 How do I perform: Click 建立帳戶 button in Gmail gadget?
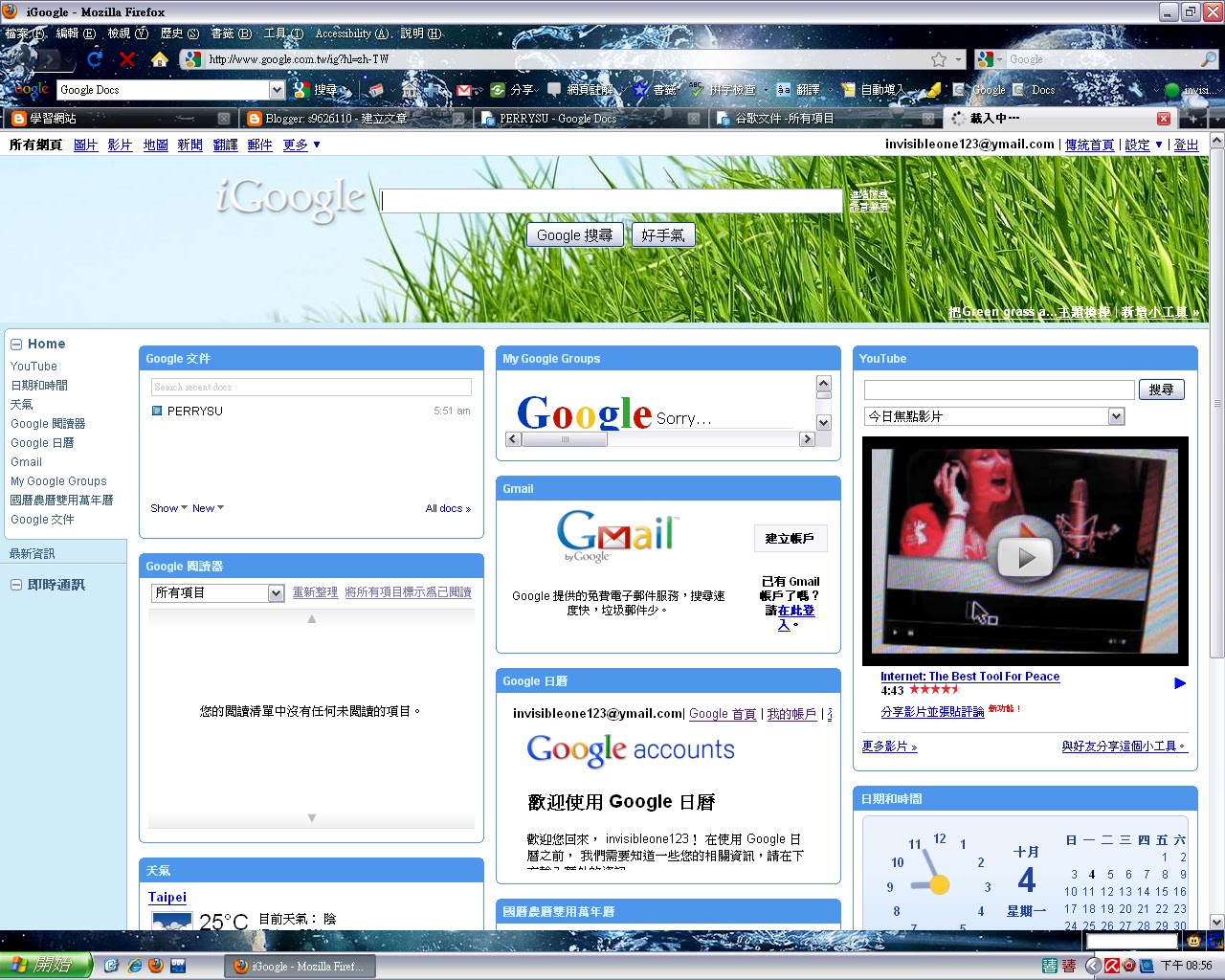point(790,539)
